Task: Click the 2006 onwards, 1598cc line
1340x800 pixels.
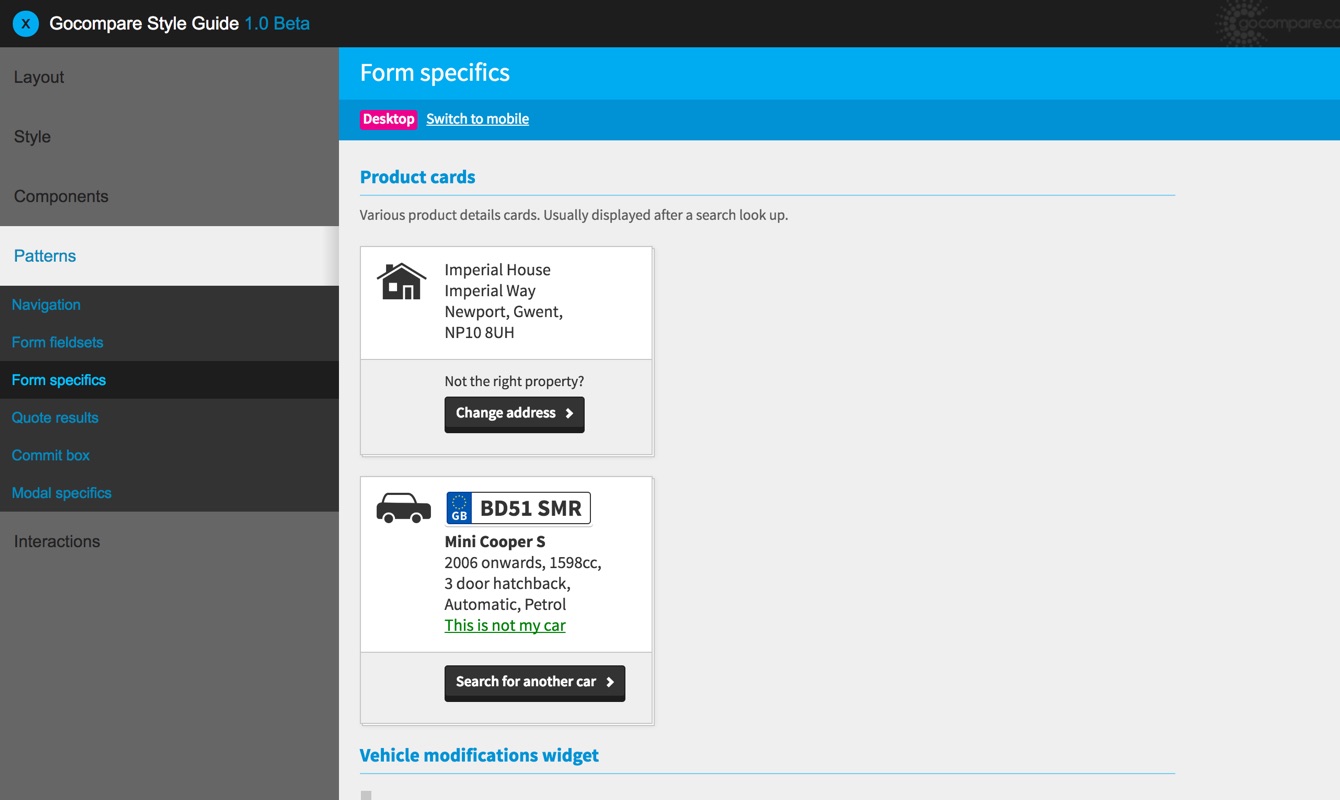Action: [x=523, y=562]
